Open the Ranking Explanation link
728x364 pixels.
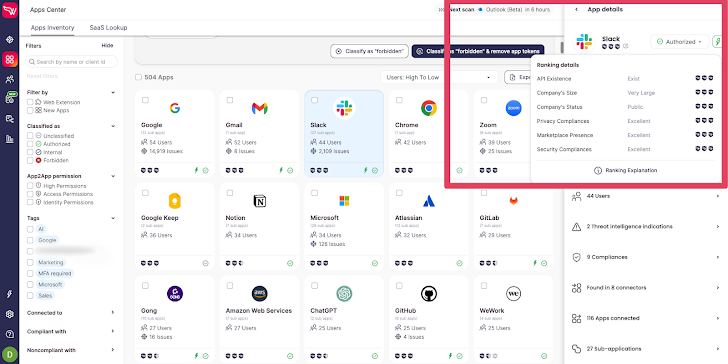[625, 170]
